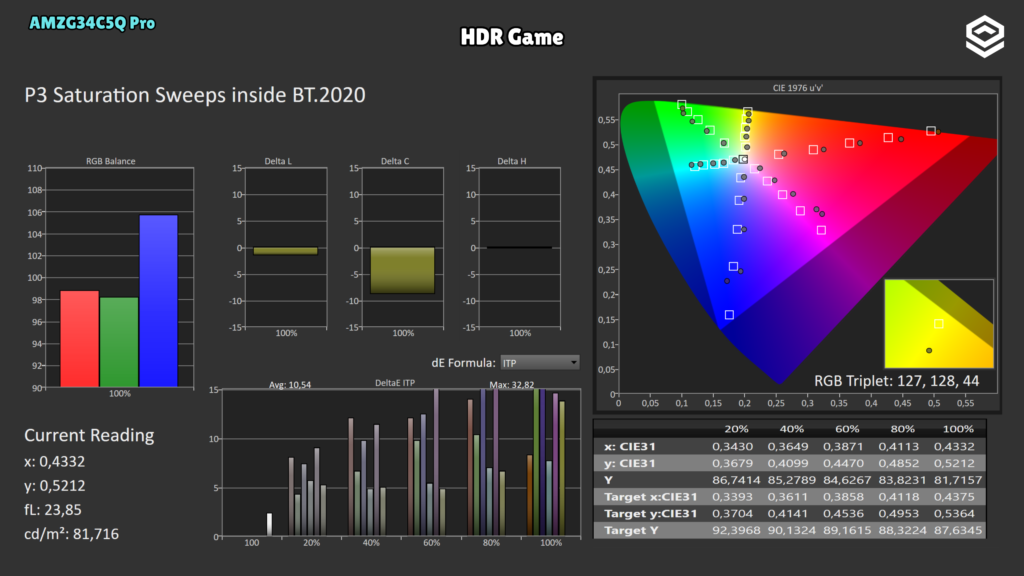Click the Delta H chart title

point(511,161)
